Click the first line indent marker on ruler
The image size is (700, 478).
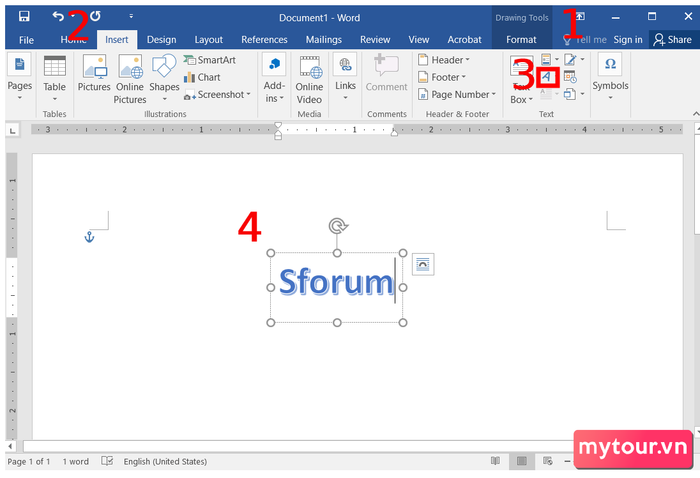pos(278,125)
